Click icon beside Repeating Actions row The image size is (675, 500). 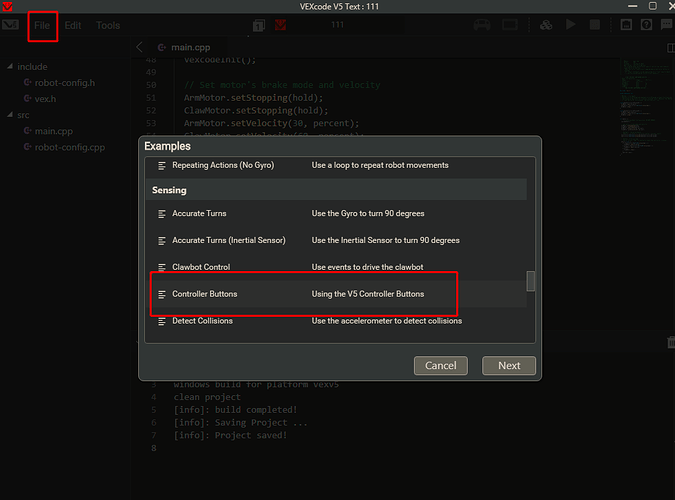[162, 166]
